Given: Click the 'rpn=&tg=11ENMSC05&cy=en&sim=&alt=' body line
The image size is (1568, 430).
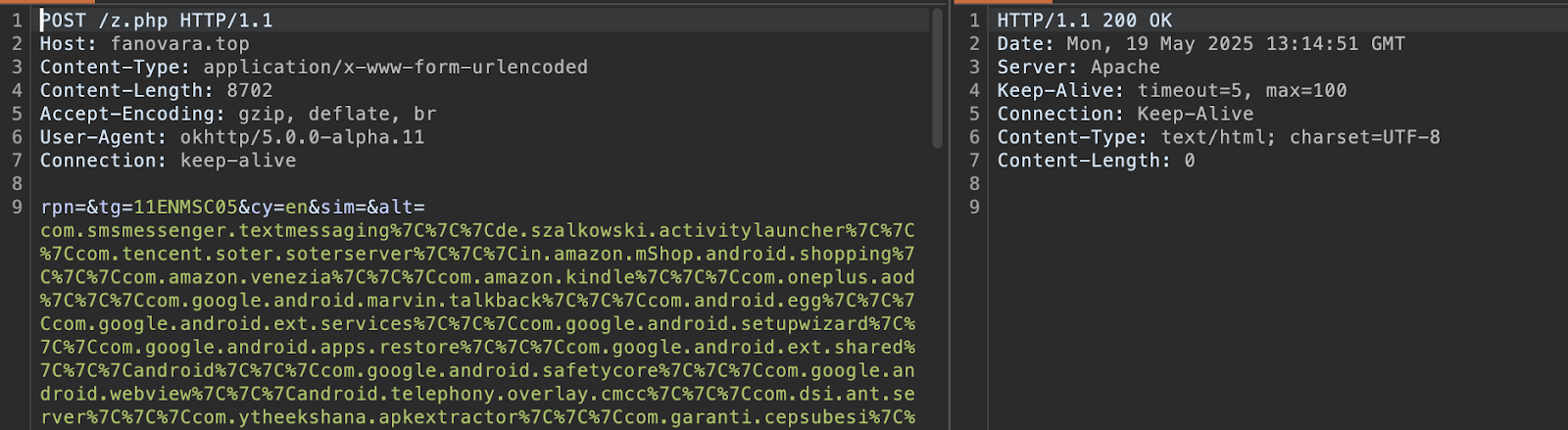Looking at the screenshot, I should pos(232,208).
